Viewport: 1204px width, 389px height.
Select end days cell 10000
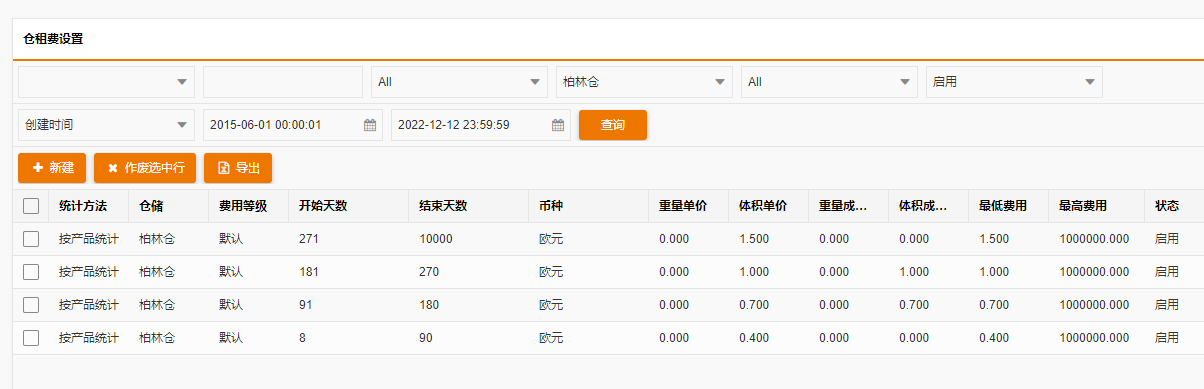pos(469,239)
